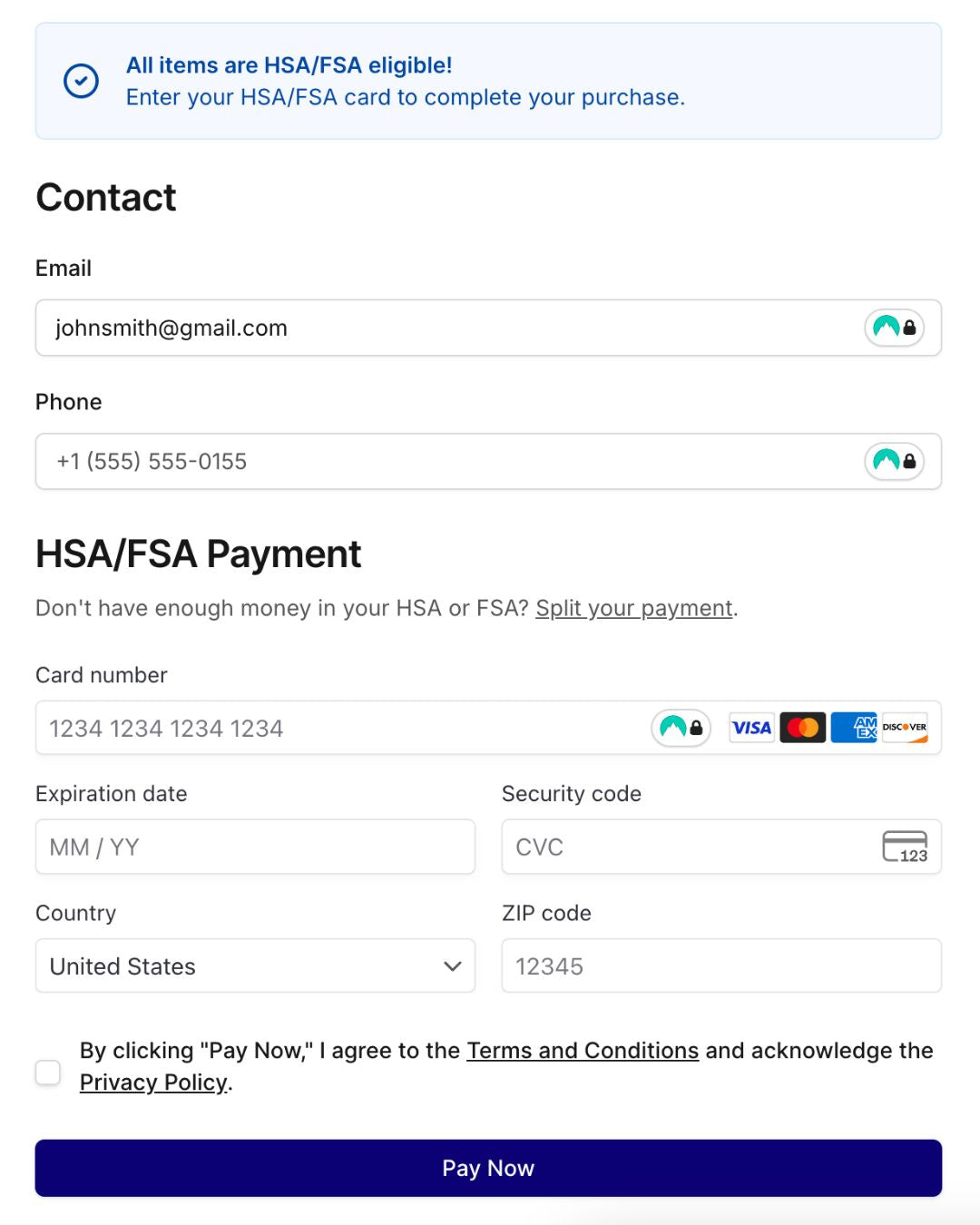Viewport: 980px width, 1225px height.
Task: Click the chevron arrow on United States selector
Action: (452, 966)
